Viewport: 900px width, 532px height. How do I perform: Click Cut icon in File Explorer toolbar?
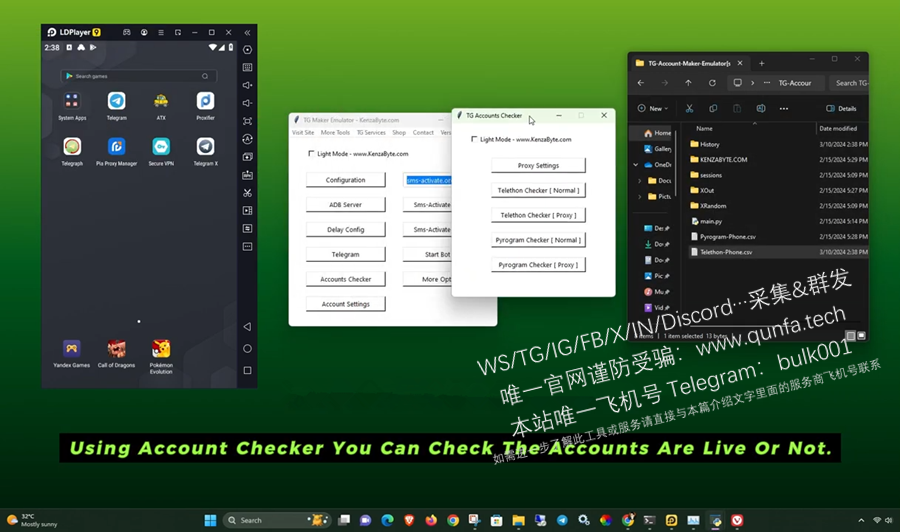(689, 108)
